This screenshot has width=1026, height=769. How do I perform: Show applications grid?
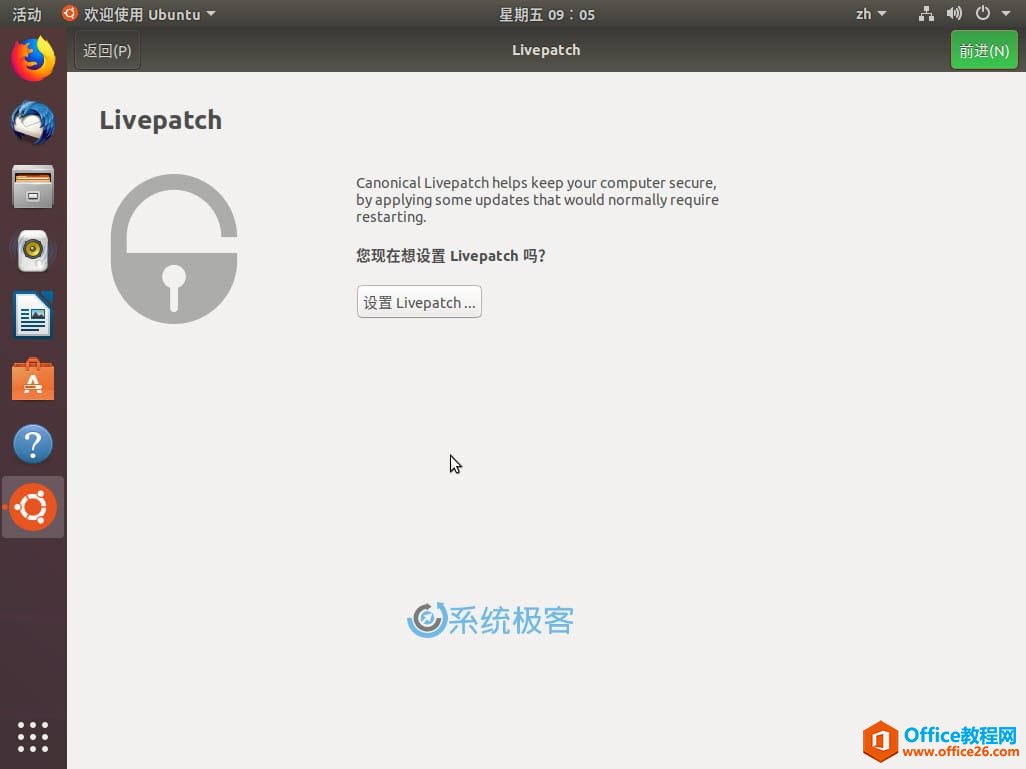(33, 737)
